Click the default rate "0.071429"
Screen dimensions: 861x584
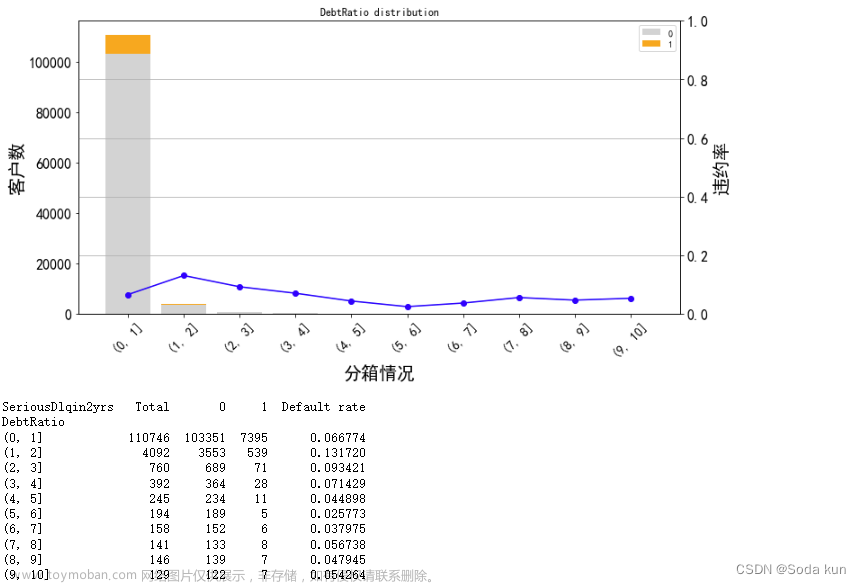point(338,484)
